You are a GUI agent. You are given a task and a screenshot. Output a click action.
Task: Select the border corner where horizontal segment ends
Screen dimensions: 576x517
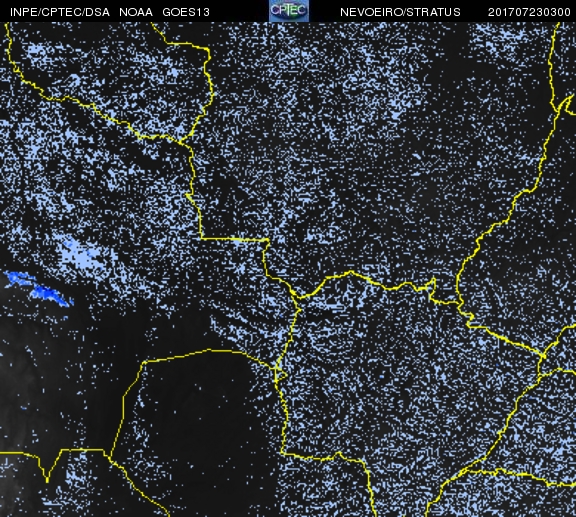click(x=267, y=240)
